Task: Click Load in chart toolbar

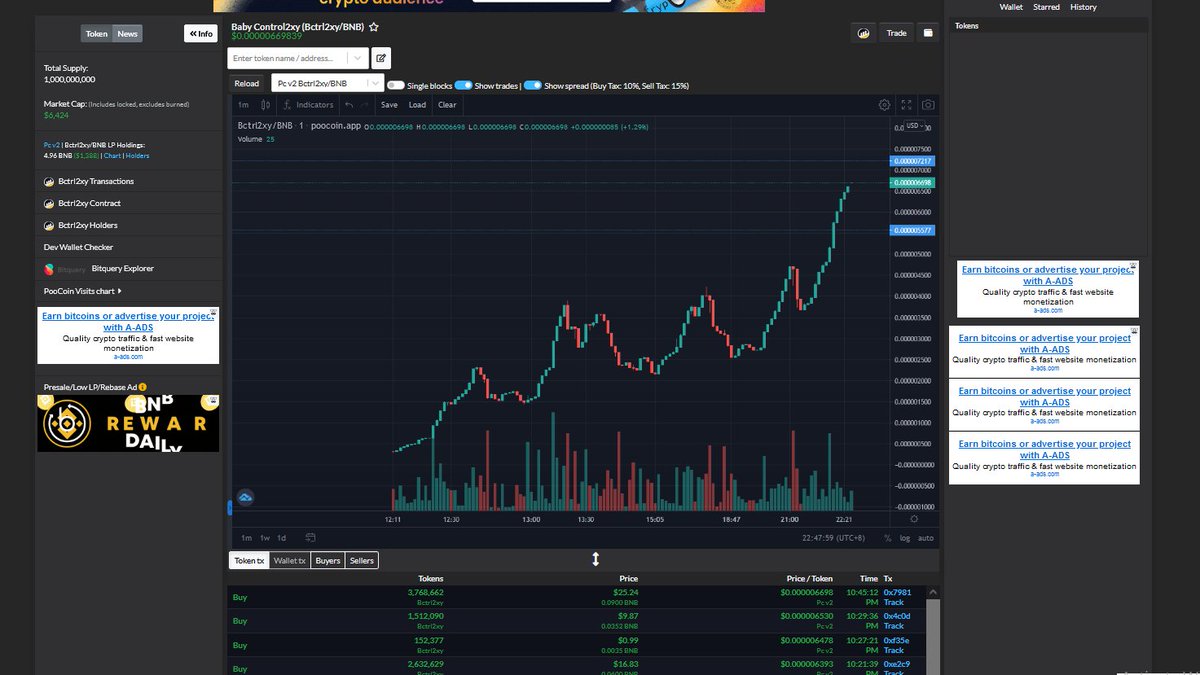Action: [x=417, y=104]
